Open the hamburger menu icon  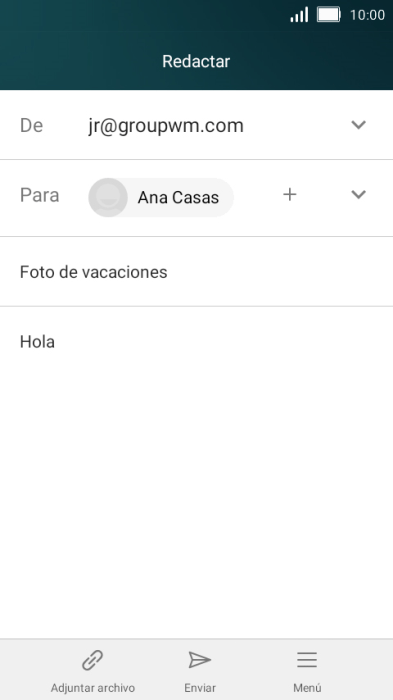307,660
